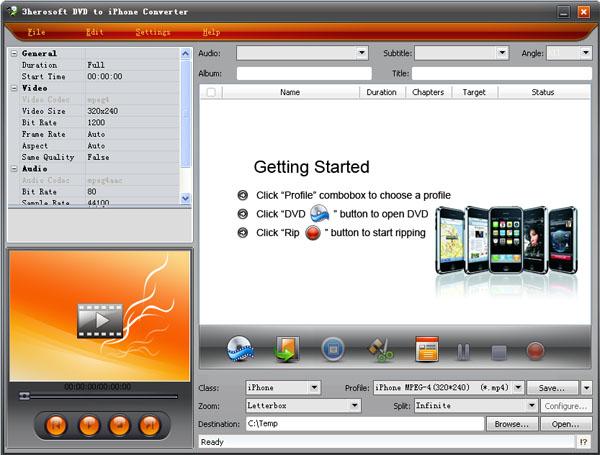Click the Pause ripping icon
The height and width of the screenshot is (455, 600).
tap(463, 351)
